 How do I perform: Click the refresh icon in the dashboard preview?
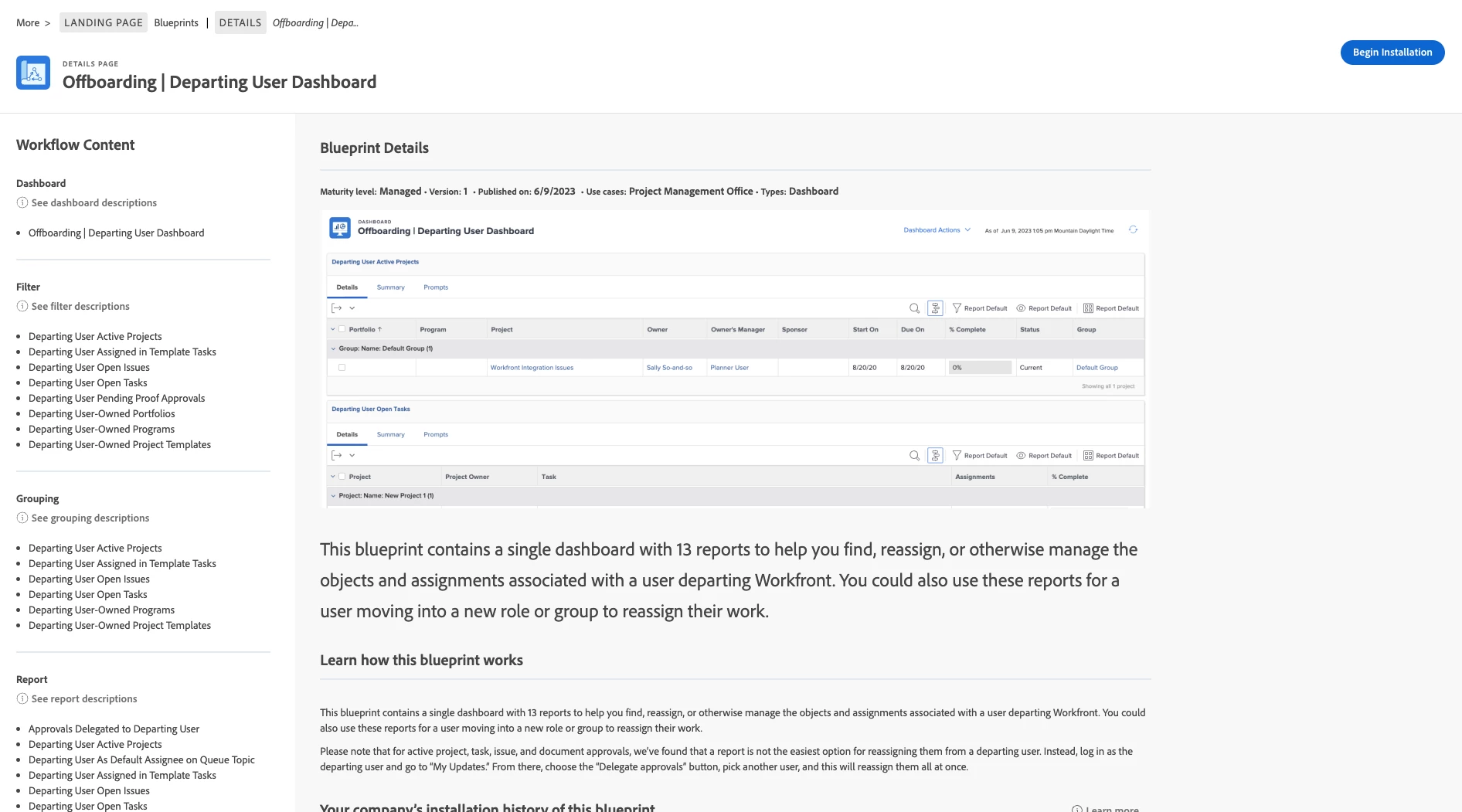click(1133, 229)
